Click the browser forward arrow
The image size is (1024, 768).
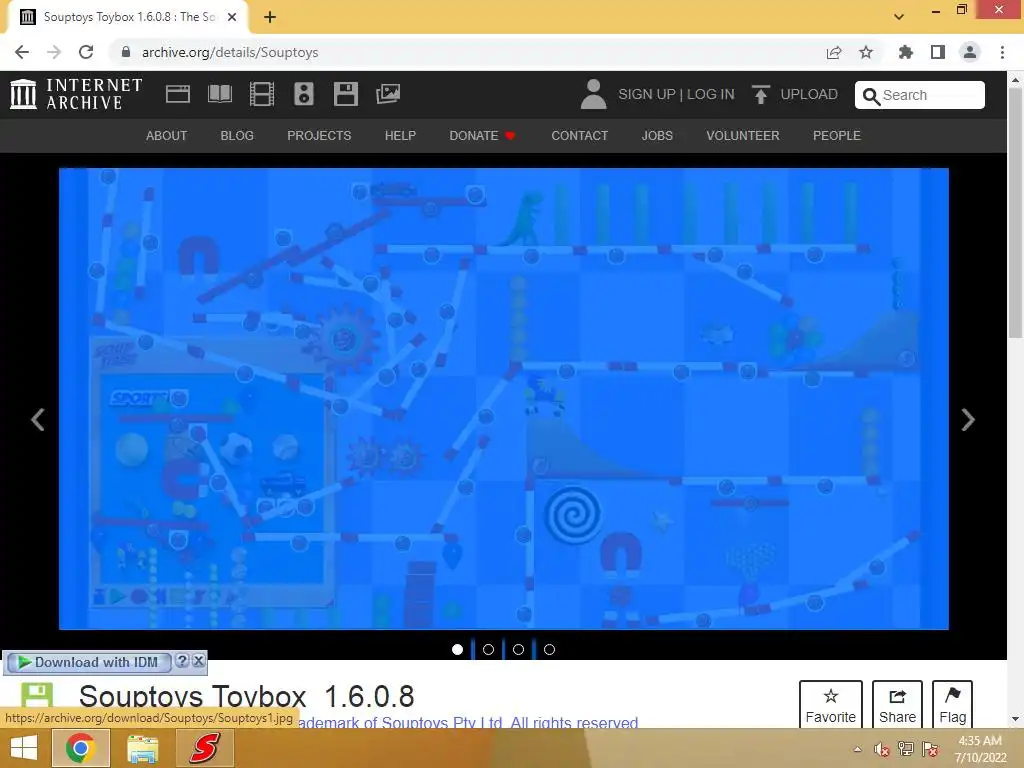pos(54,52)
